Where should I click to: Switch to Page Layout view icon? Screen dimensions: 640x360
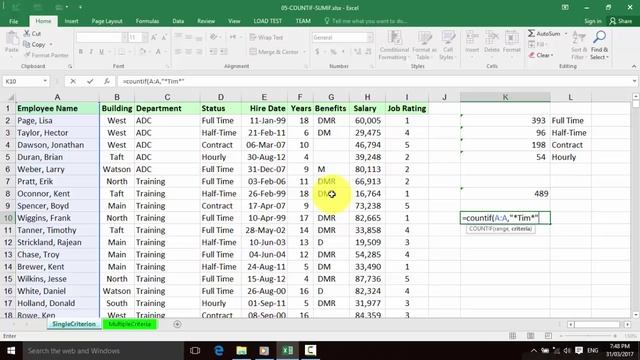click(530, 336)
